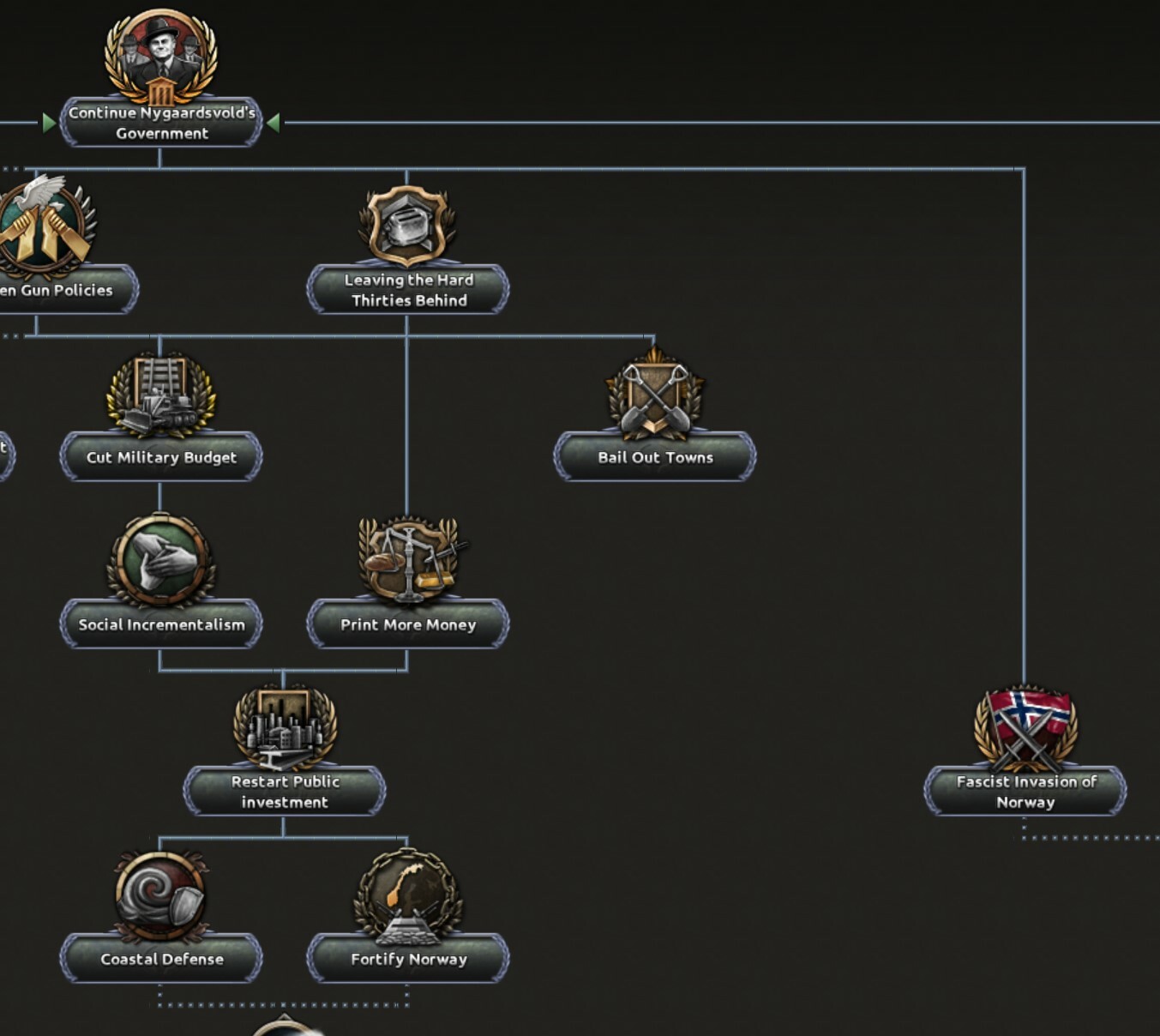The image size is (1160, 1036).
Task: Click the partially visible focus icon at bottom
Action: pyautogui.click(x=285, y=1026)
